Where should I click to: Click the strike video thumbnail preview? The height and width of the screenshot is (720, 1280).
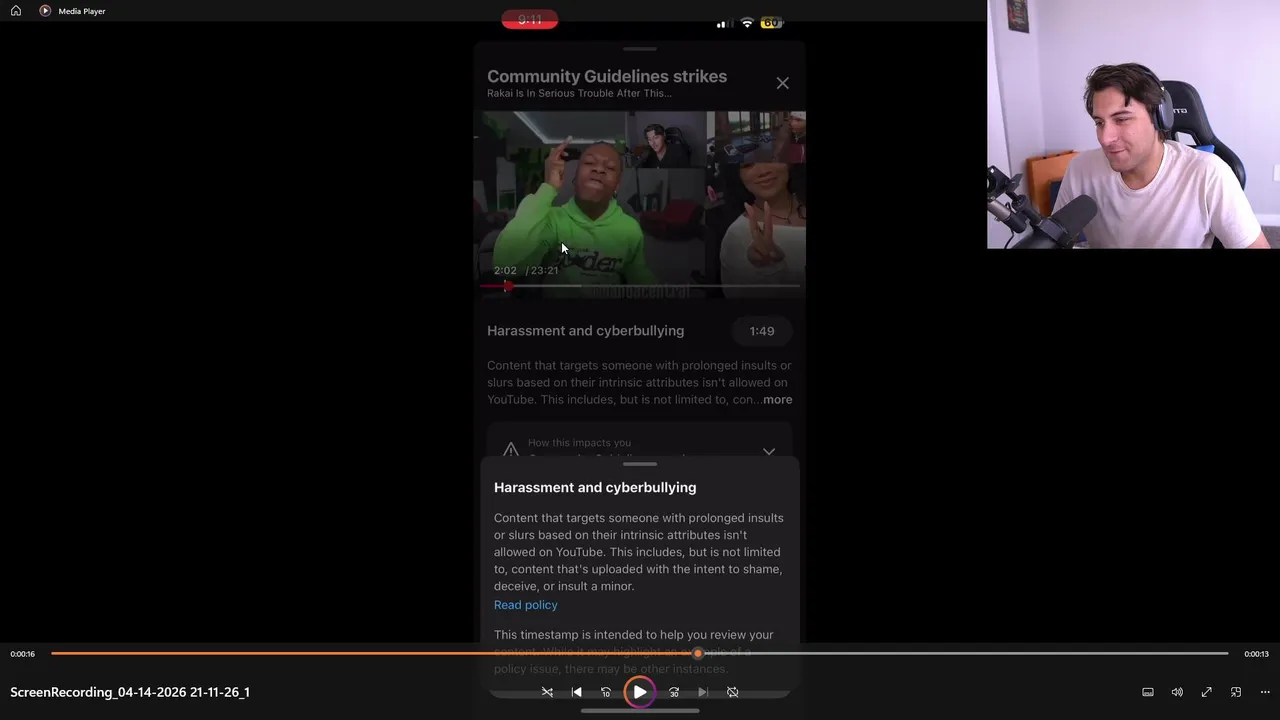[x=640, y=204]
